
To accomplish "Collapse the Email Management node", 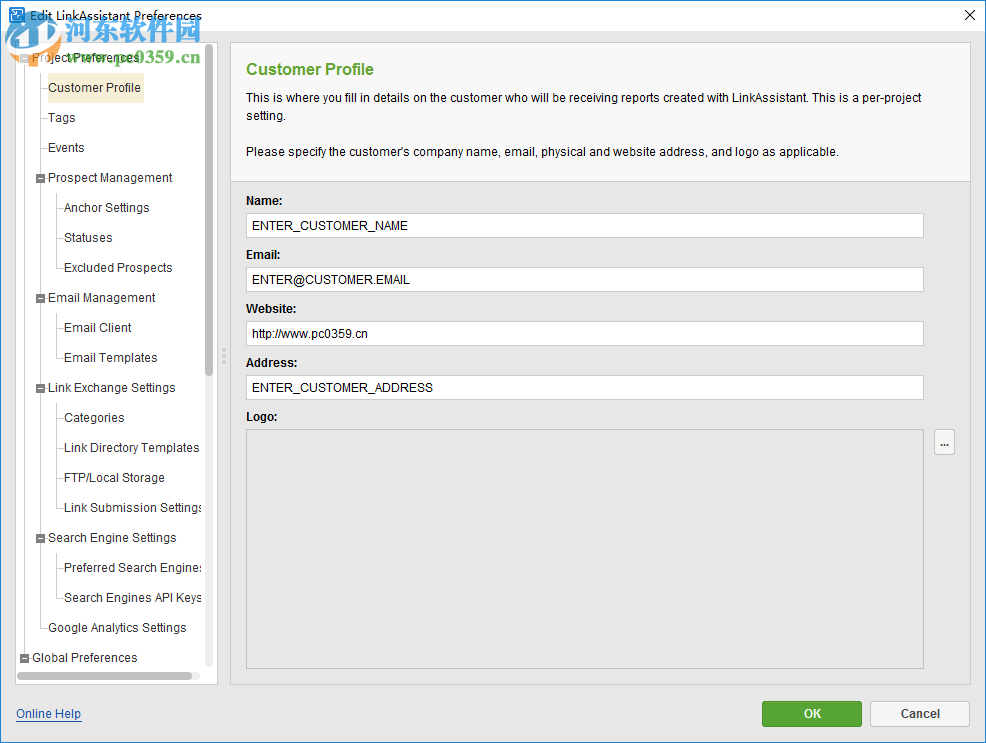I will coord(40,299).
